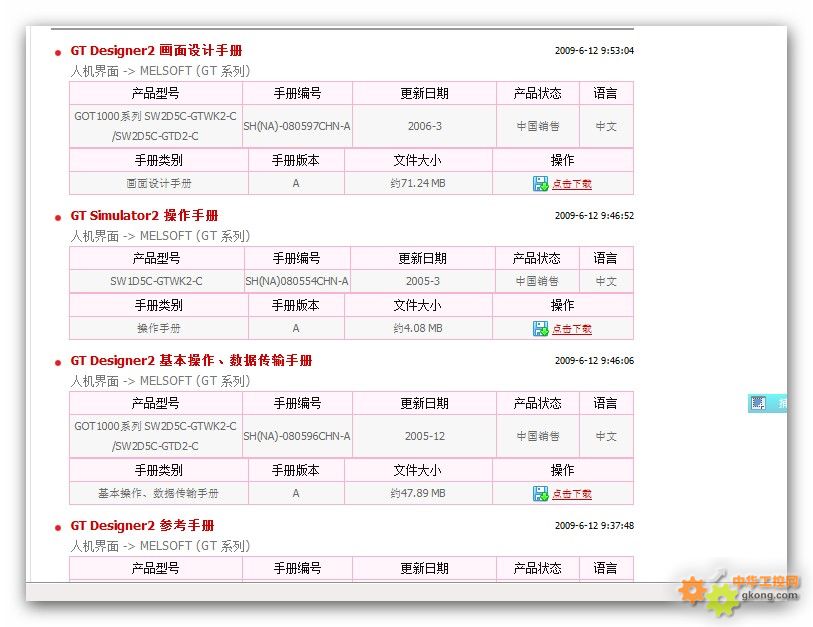The image size is (813, 627).
Task: Open GT Designer2 基本操作、数据传输手册 title link
Action: pos(191,361)
